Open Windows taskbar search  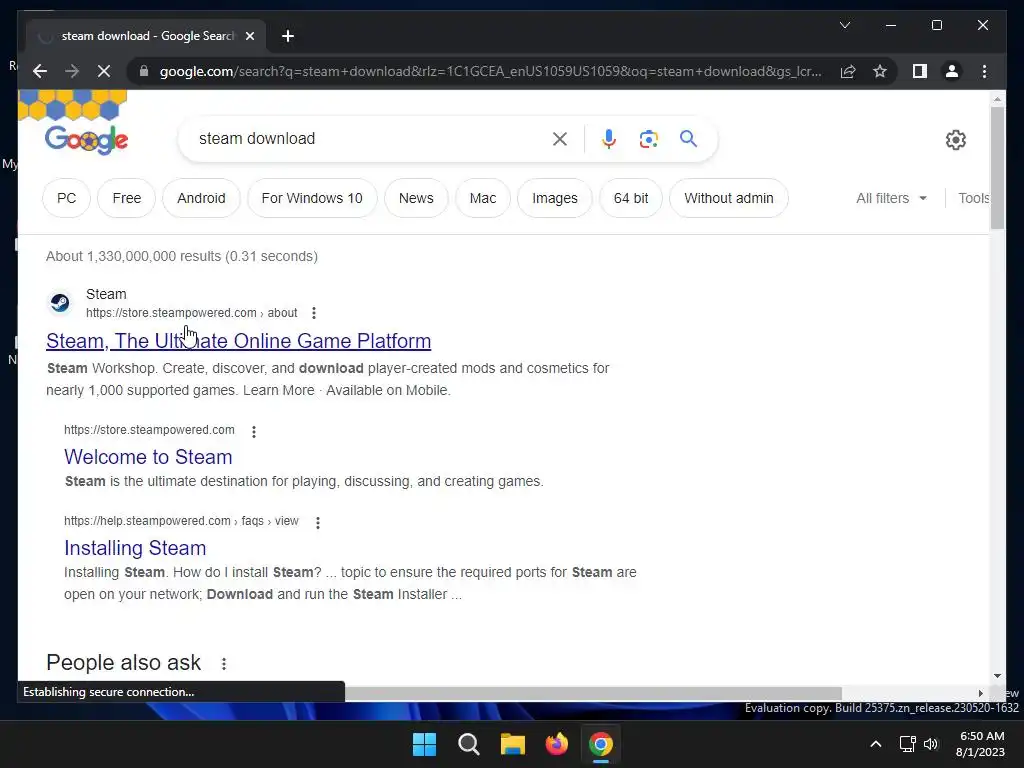[x=468, y=744]
